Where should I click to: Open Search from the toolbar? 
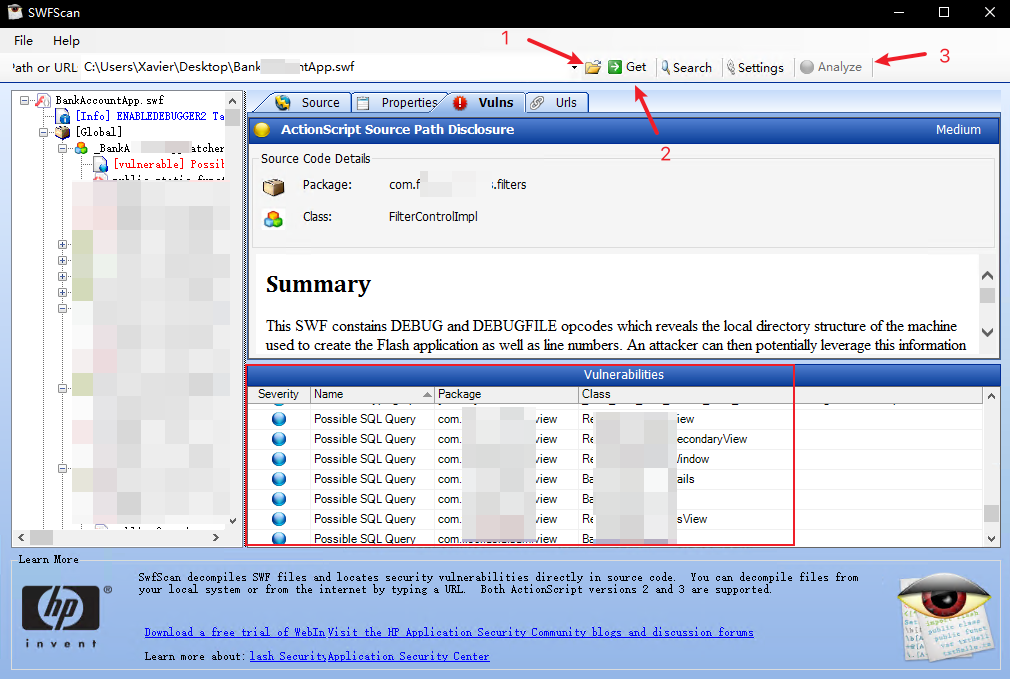pos(685,67)
